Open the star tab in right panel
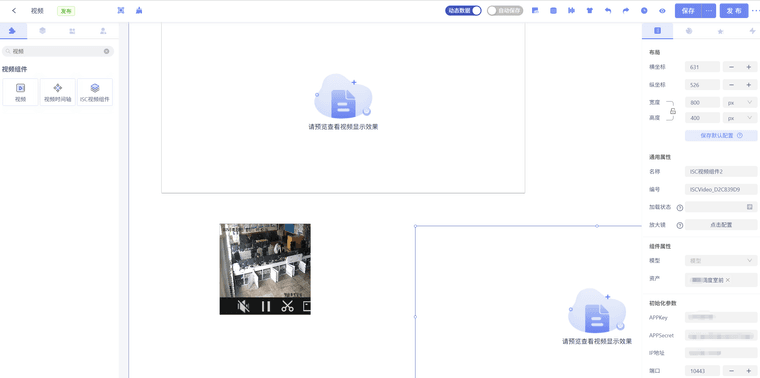Viewport: 760px width, 378px height. point(720,31)
